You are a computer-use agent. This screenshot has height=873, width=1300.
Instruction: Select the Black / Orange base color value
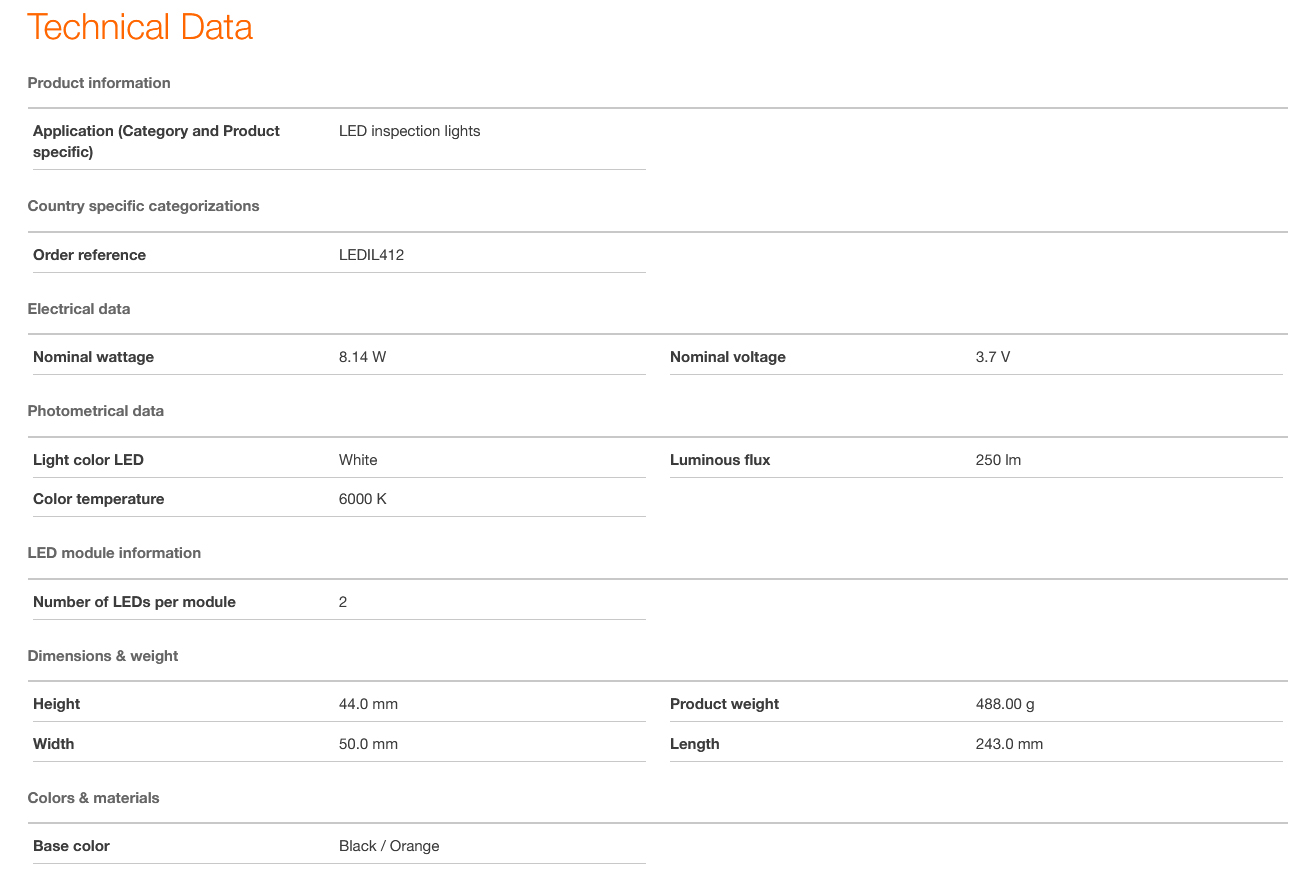[389, 846]
